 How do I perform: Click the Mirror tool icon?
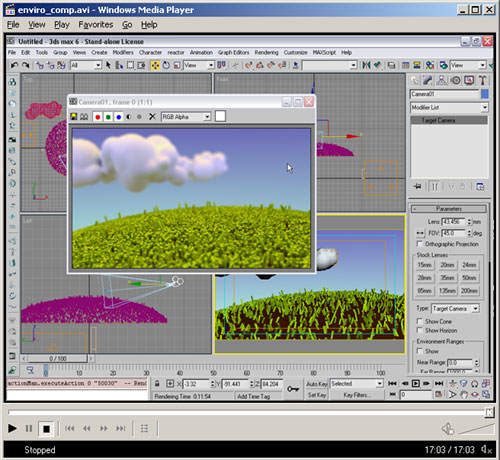coord(366,65)
